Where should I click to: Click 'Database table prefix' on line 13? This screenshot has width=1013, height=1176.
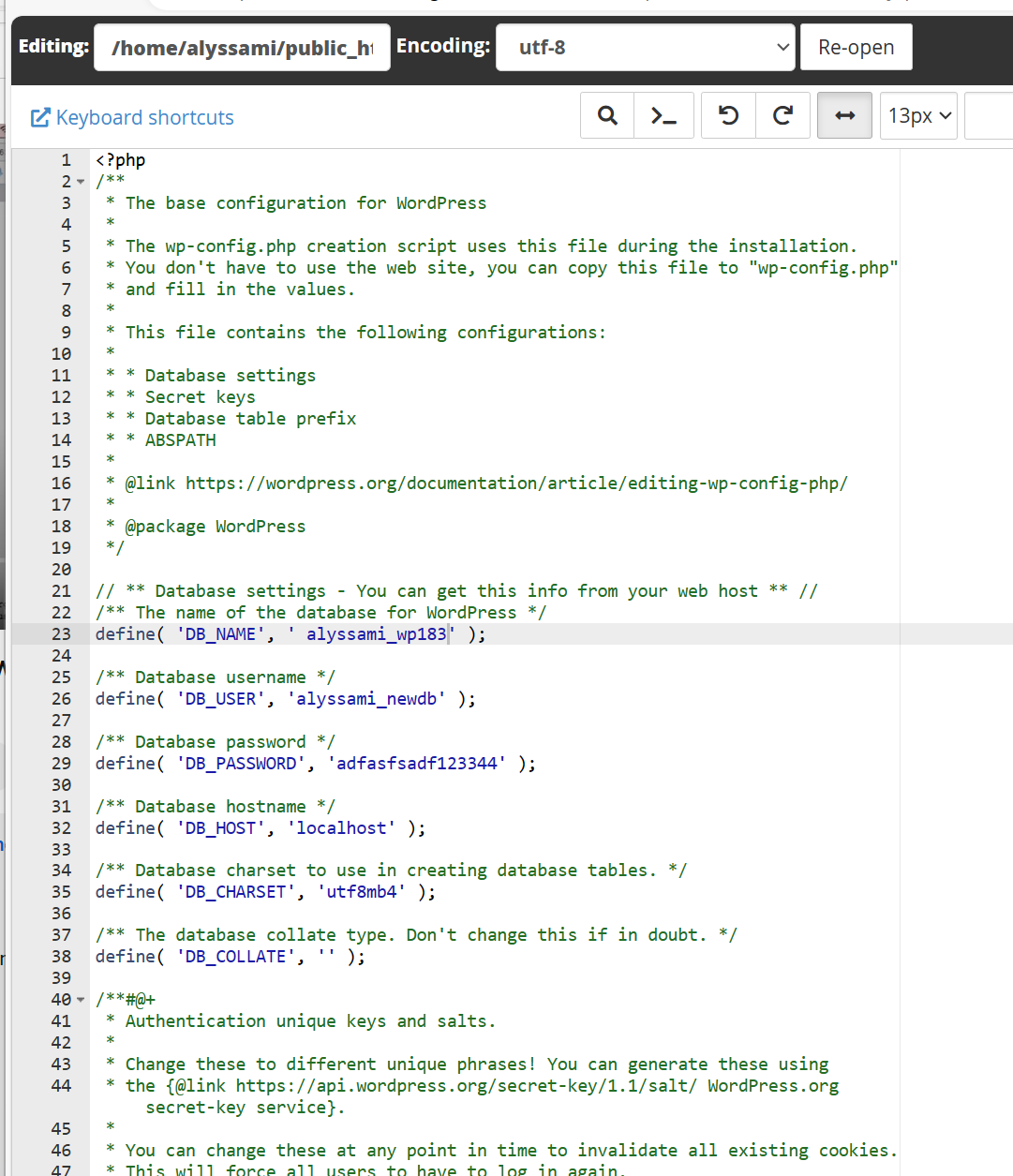click(x=250, y=419)
